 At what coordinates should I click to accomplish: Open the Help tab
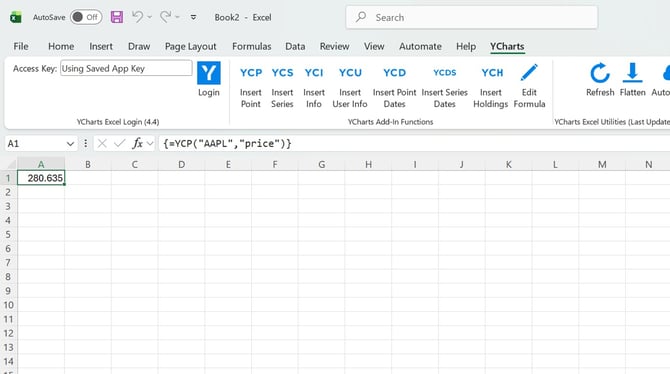coord(466,46)
